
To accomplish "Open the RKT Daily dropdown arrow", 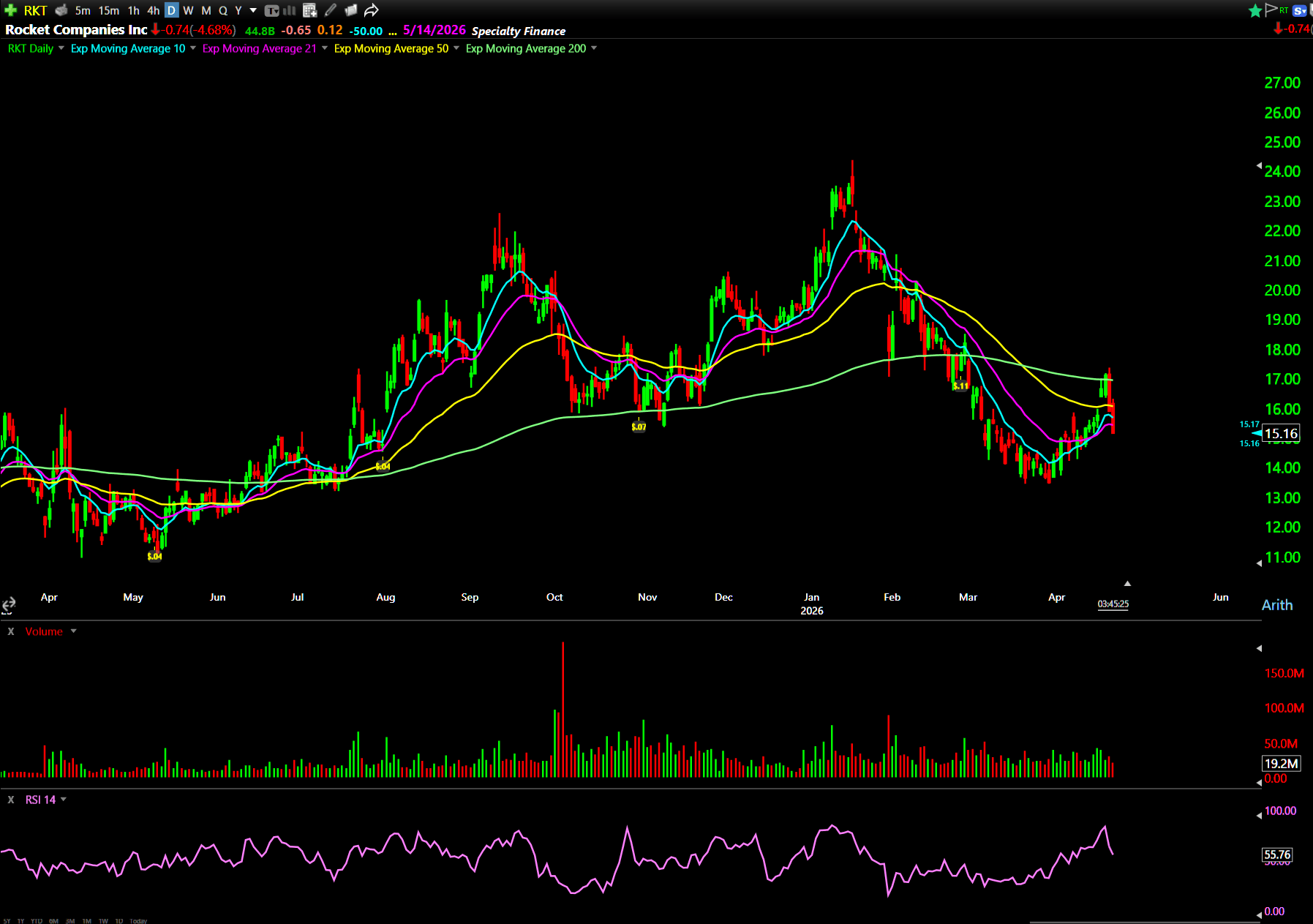I will click(61, 48).
